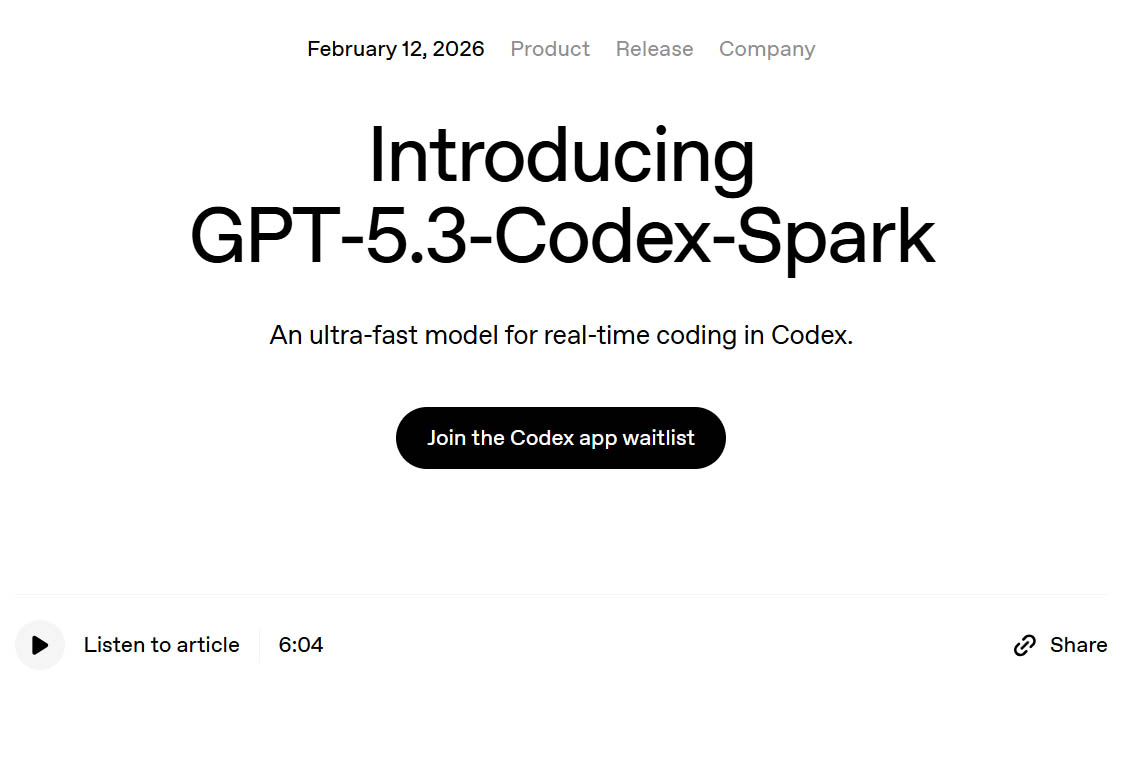Screen dimensions: 1145x763
Task: Click the February 12, 2026 date
Action: 395,49
